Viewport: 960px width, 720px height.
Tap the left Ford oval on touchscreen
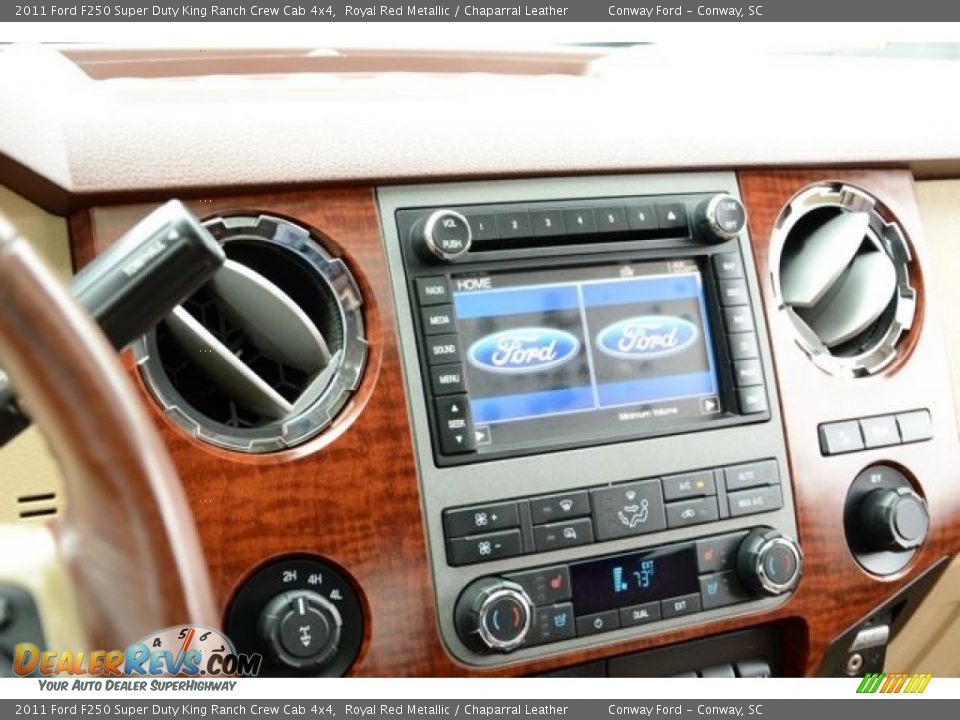click(x=523, y=348)
